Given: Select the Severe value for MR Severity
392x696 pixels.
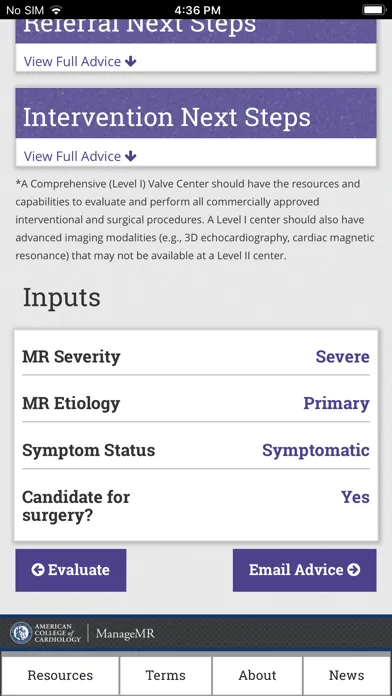Looking at the screenshot, I should pyautogui.click(x=342, y=356).
